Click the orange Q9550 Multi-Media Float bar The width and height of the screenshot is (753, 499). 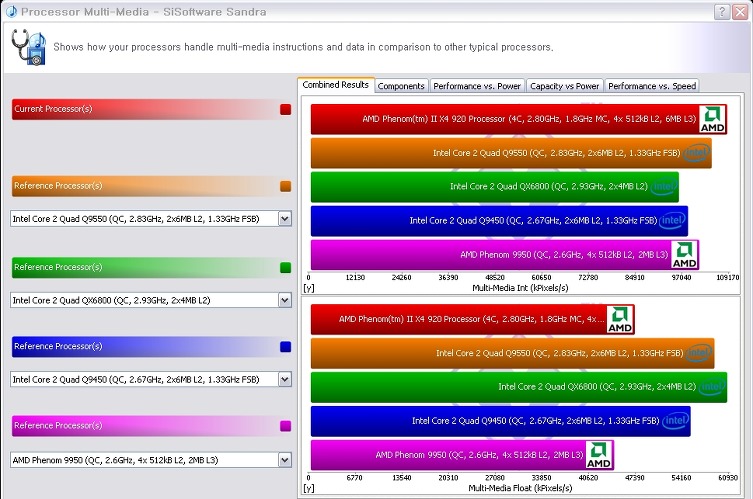click(x=512, y=353)
